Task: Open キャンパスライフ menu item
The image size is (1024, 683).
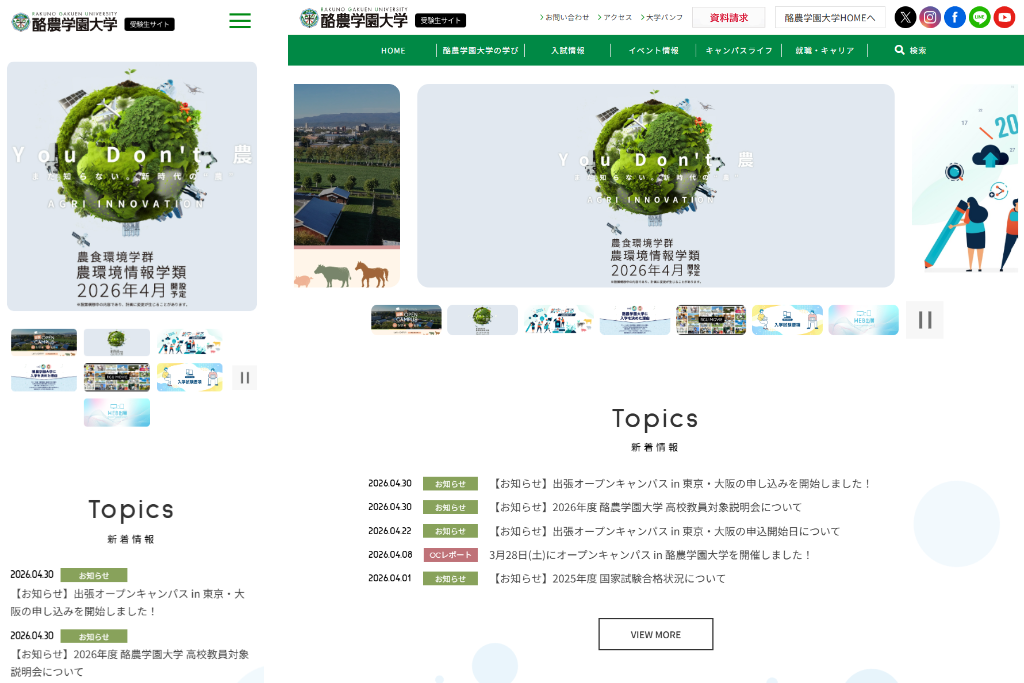Action: point(739,50)
